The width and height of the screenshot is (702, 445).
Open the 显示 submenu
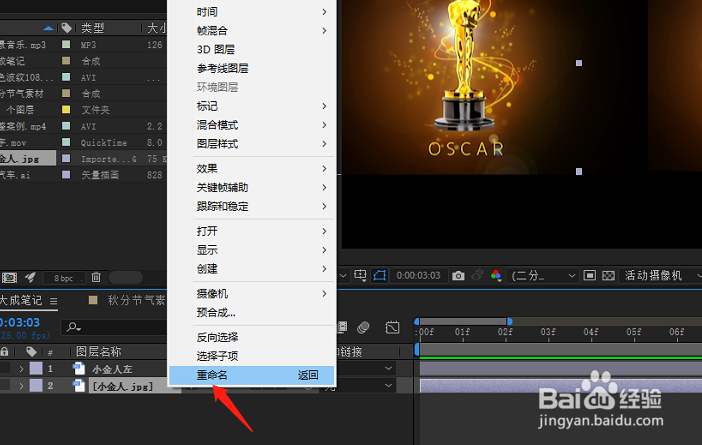coord(252,250)
